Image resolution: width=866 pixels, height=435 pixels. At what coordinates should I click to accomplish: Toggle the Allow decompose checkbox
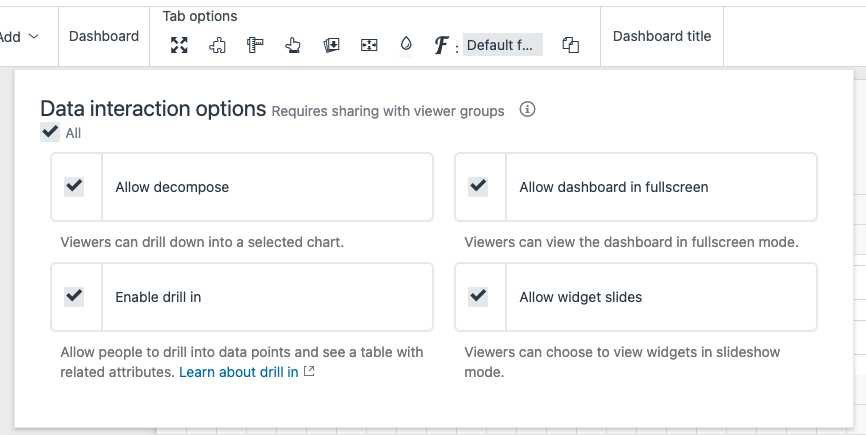[x=74, y=186]
